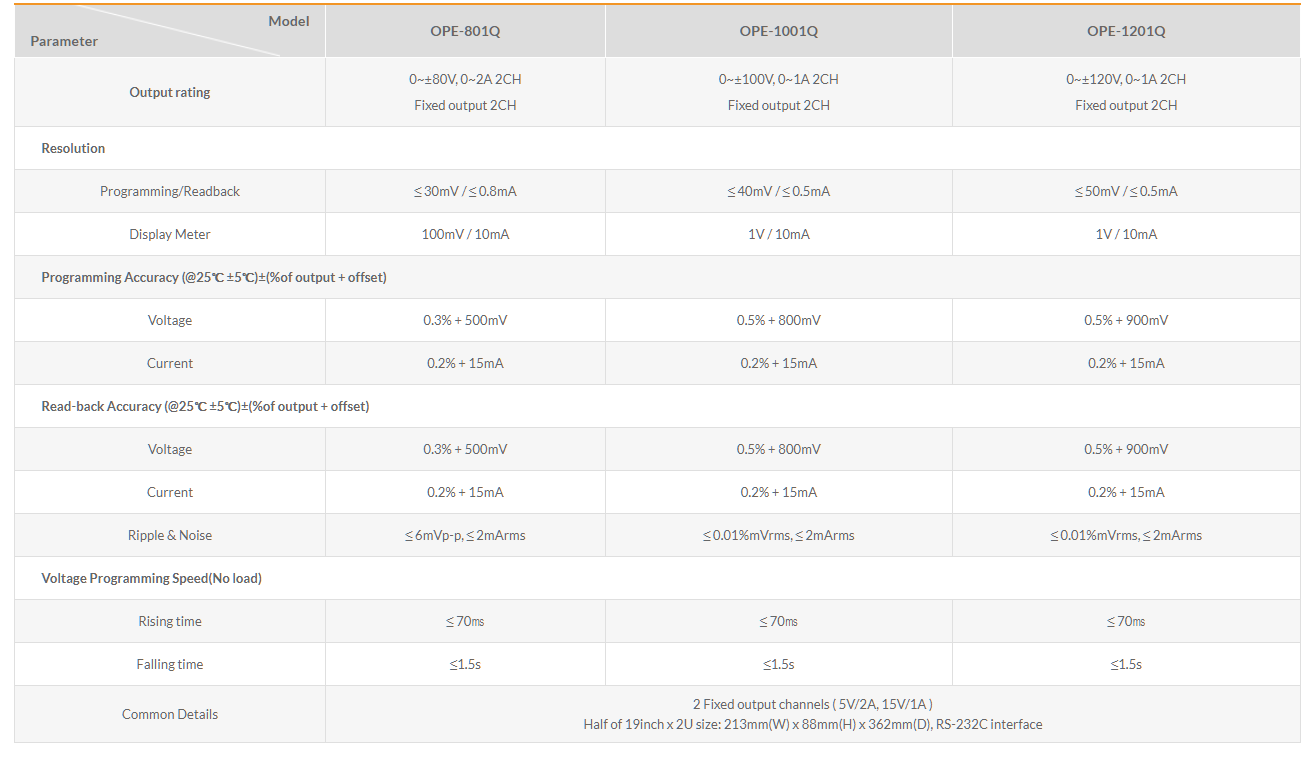This screenshot has height=767, width=1316.
Task: Select OPE-1001Q read-back voltage 0.5% + 800mV
Action: [x=779, y=449]
